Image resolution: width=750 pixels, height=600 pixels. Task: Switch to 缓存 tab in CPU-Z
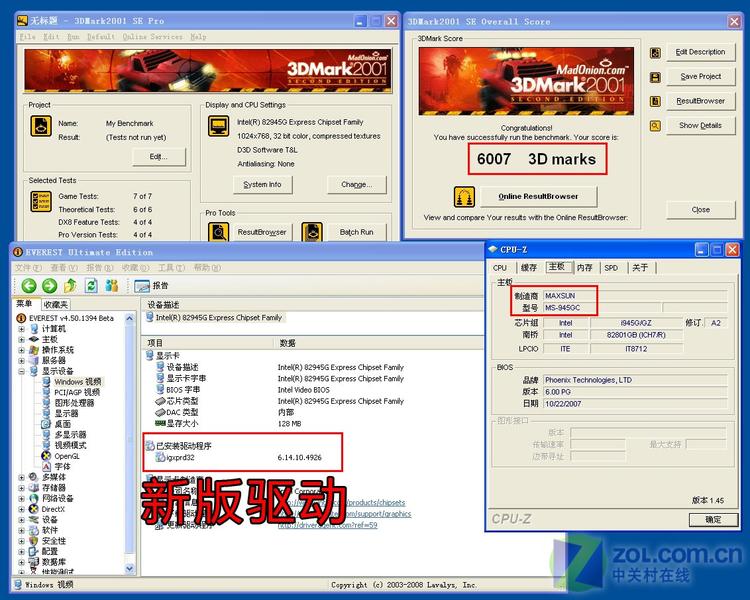click(x=529, y=268)
